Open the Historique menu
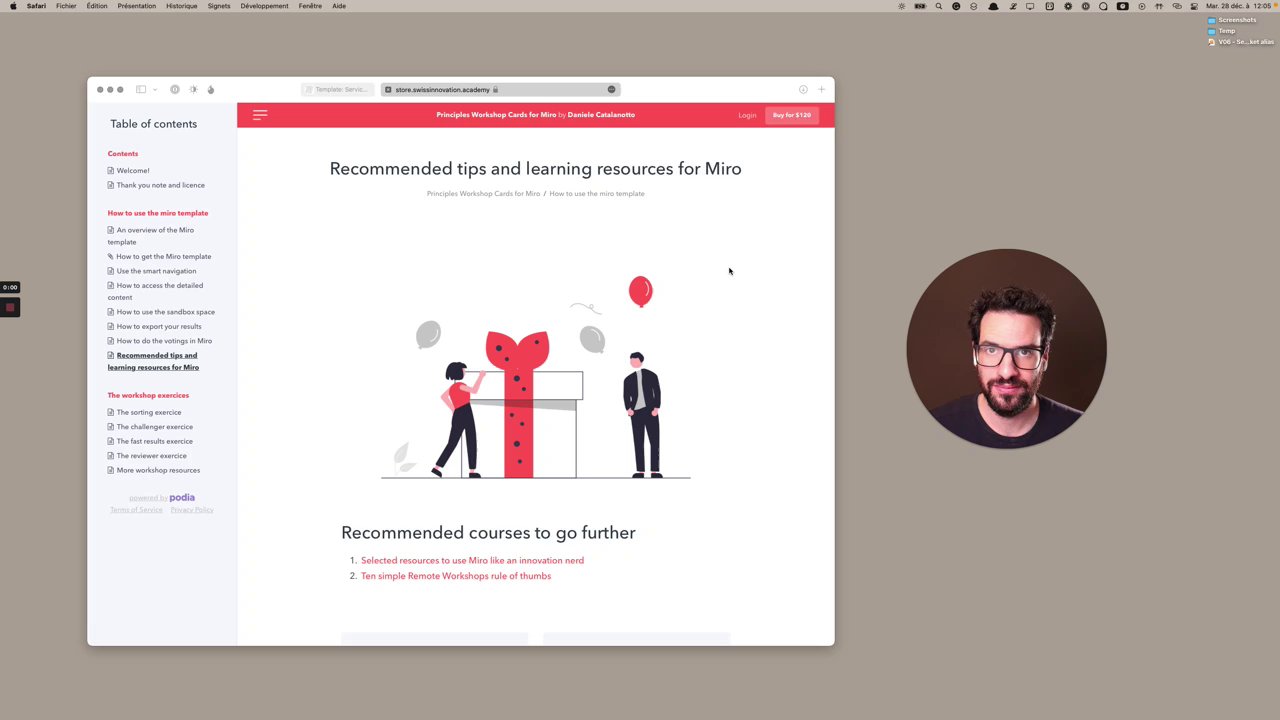The width and height of the screenshot is (1280, 720). 182,6
